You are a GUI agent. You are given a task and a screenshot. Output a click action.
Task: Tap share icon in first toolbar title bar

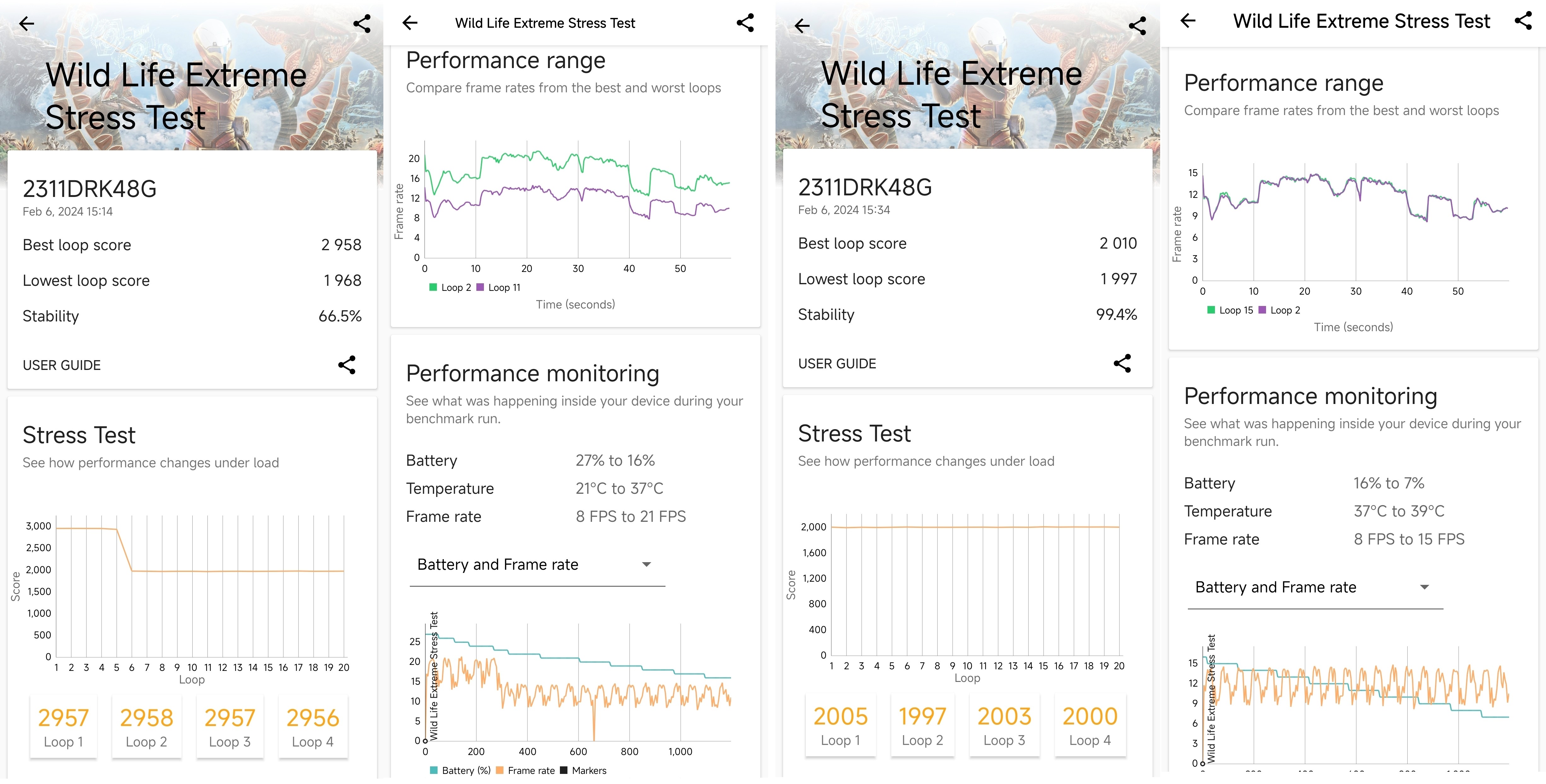[745, 23]
